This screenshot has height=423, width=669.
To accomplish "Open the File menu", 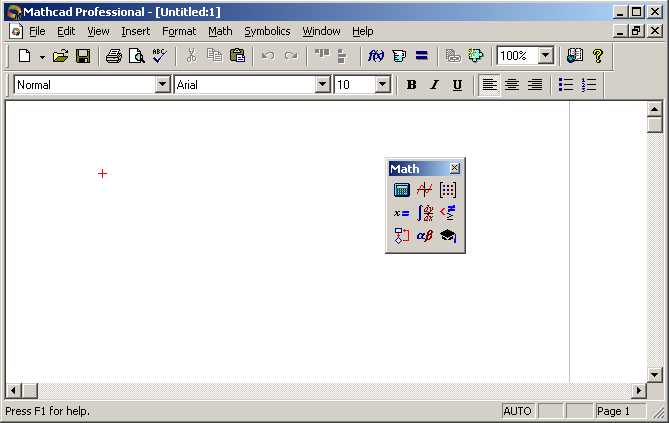I will pos(37,32).
